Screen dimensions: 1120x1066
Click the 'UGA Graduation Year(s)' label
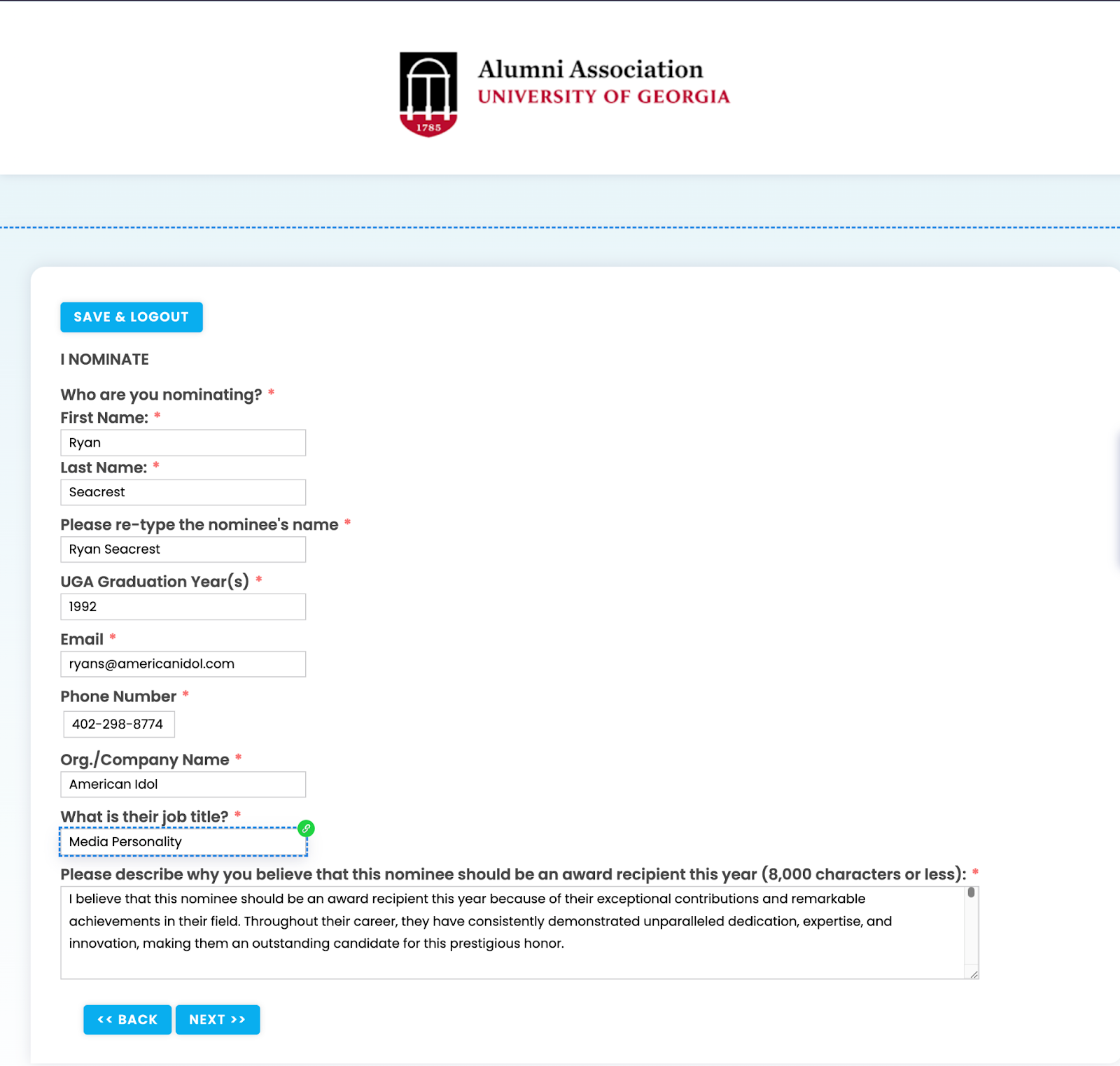(155, 582)
